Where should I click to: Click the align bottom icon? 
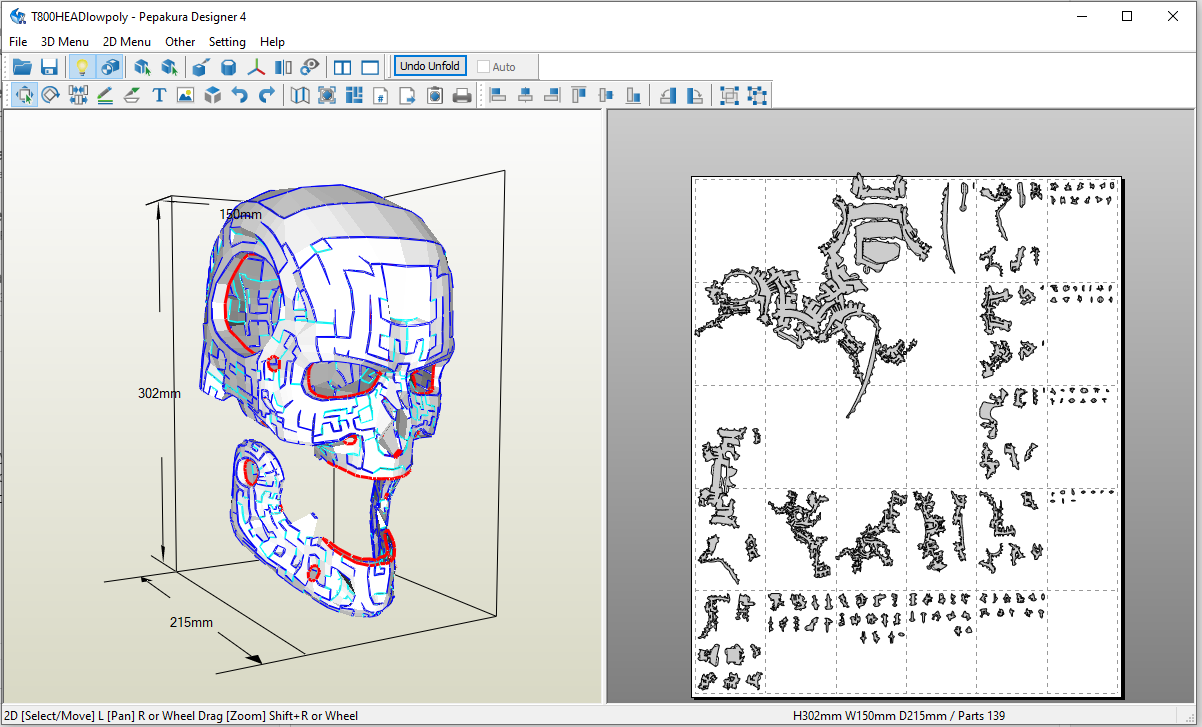pos(633,95)
